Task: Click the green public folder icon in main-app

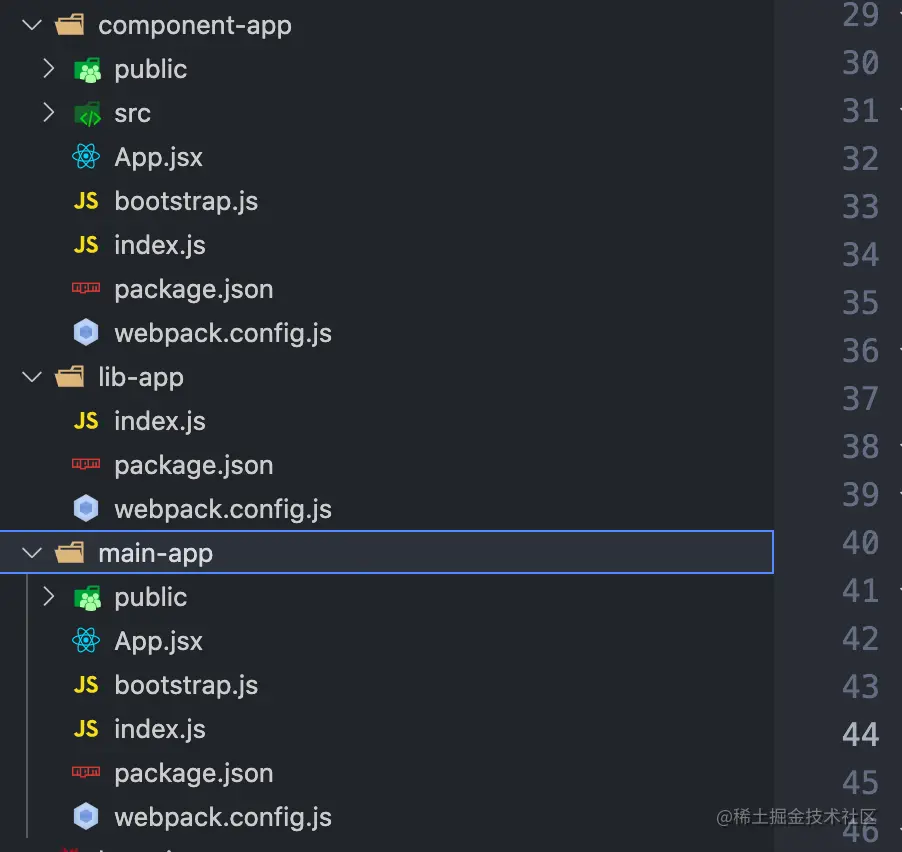Action: [87, 598]
